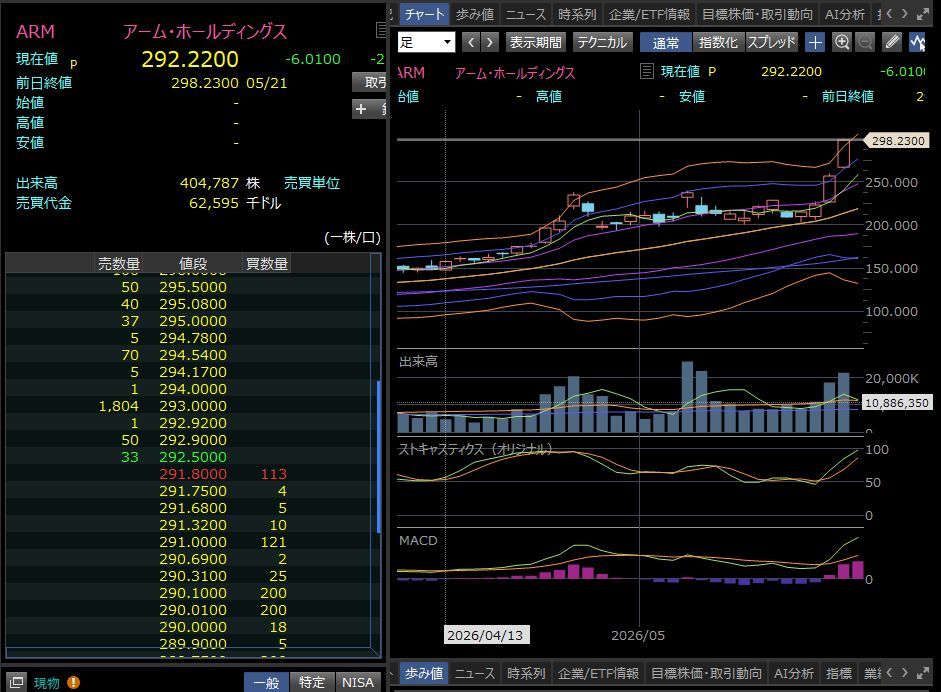Open the bottom 時系列 tab

click(526, 673)
